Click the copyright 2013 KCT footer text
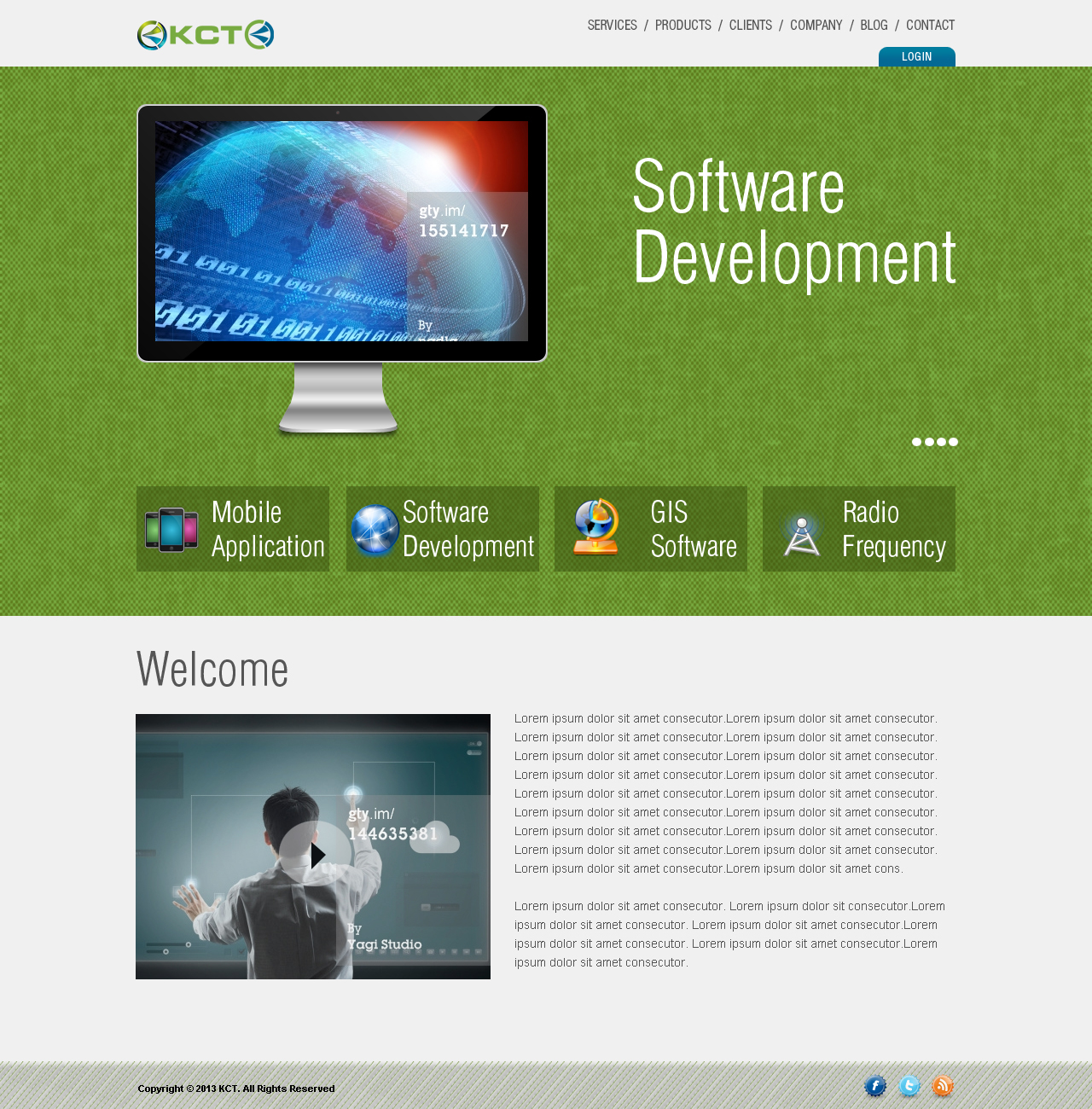1092x1109 pixels. tap(236, 1089)
